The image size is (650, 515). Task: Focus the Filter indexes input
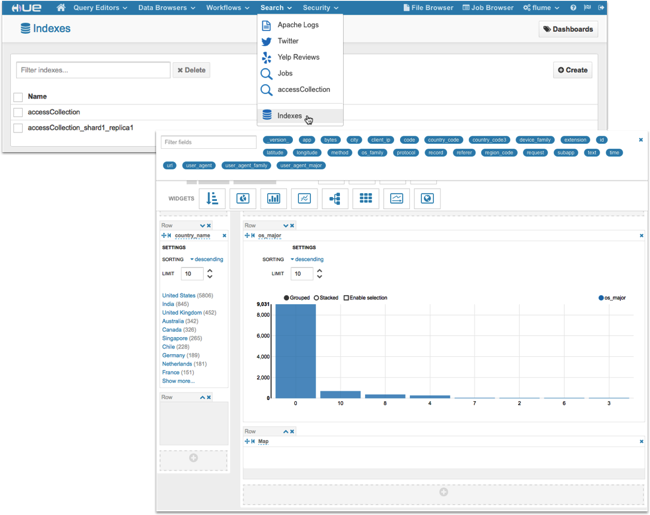(x=93, y=70)
